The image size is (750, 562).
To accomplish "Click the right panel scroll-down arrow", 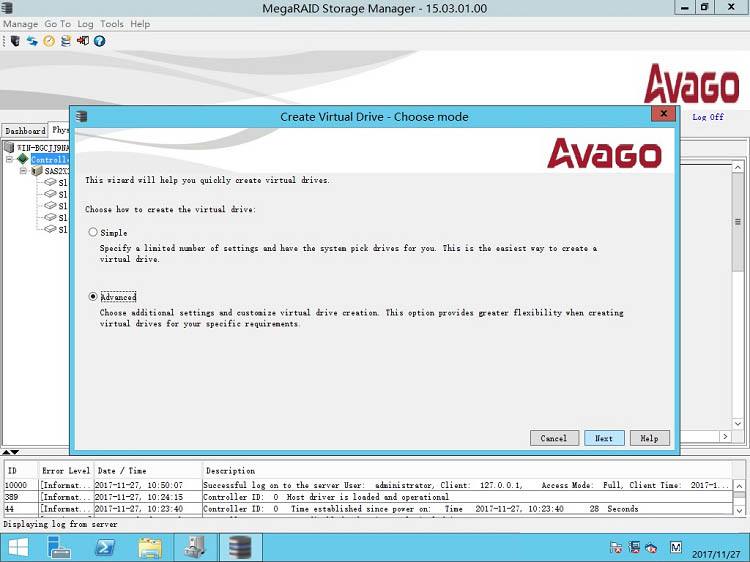I will pos(738,424).
